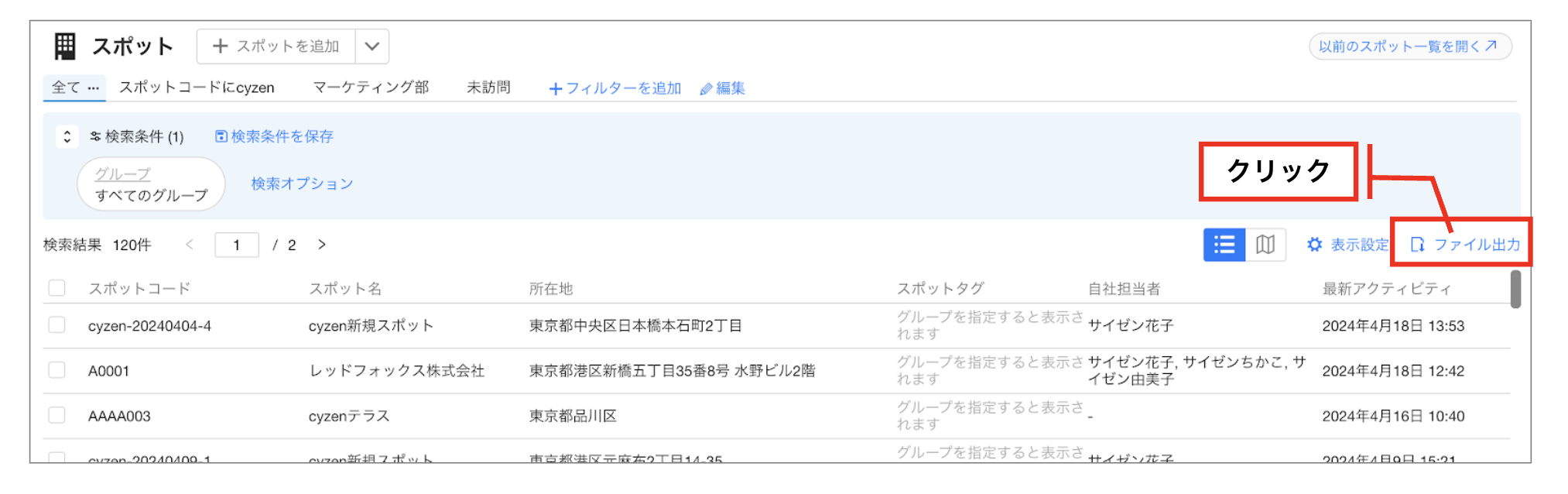Toggle the select-all header checkbox
This screenshot has width=1568, height=494.
tap(56, 288)
